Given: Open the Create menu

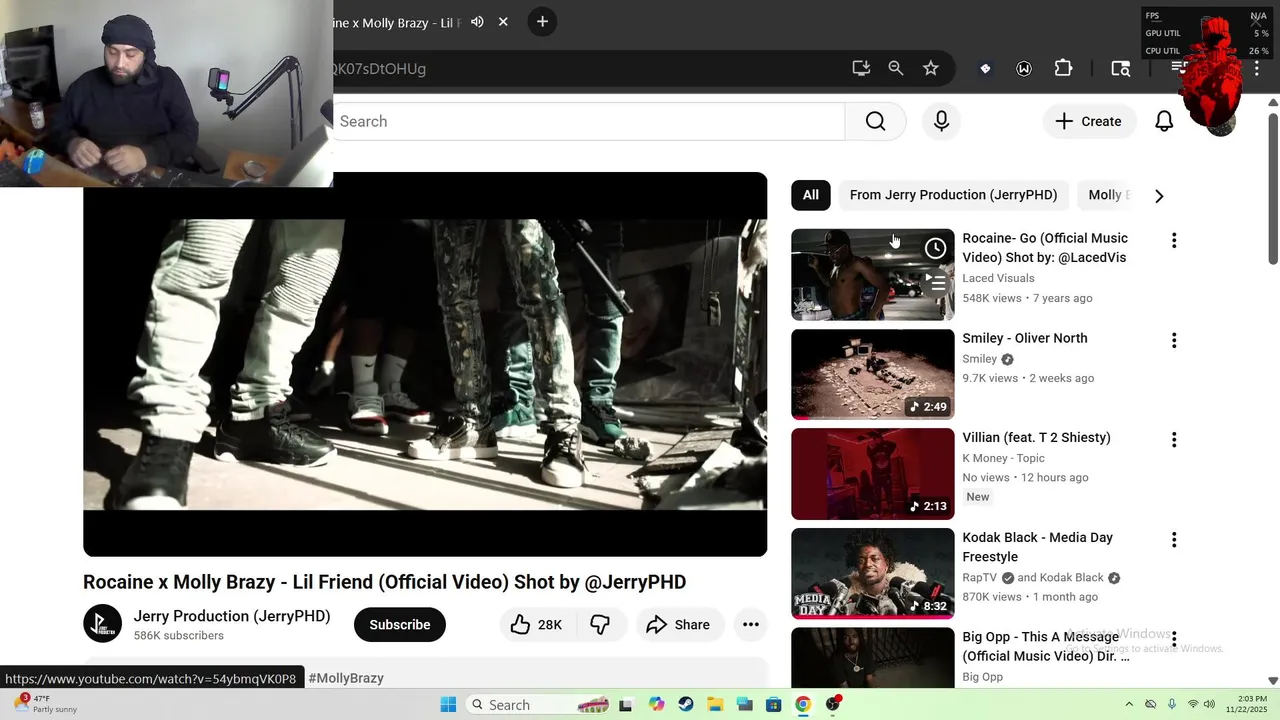Looking at the screenshot, I should [1089, 121].
